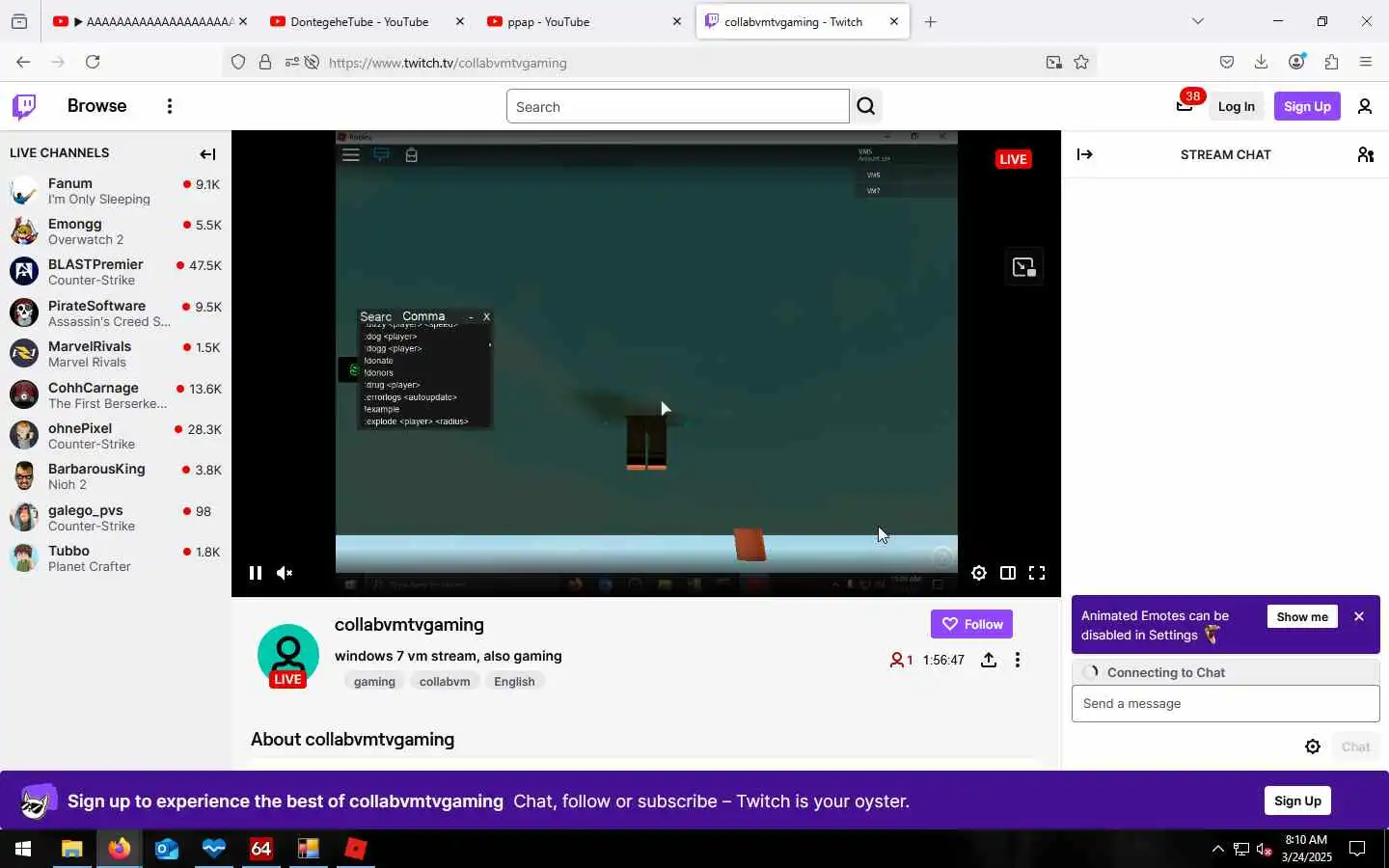
Task: Dismiss the Animated Emotes notice
Action: click(x=1359, y=616)
